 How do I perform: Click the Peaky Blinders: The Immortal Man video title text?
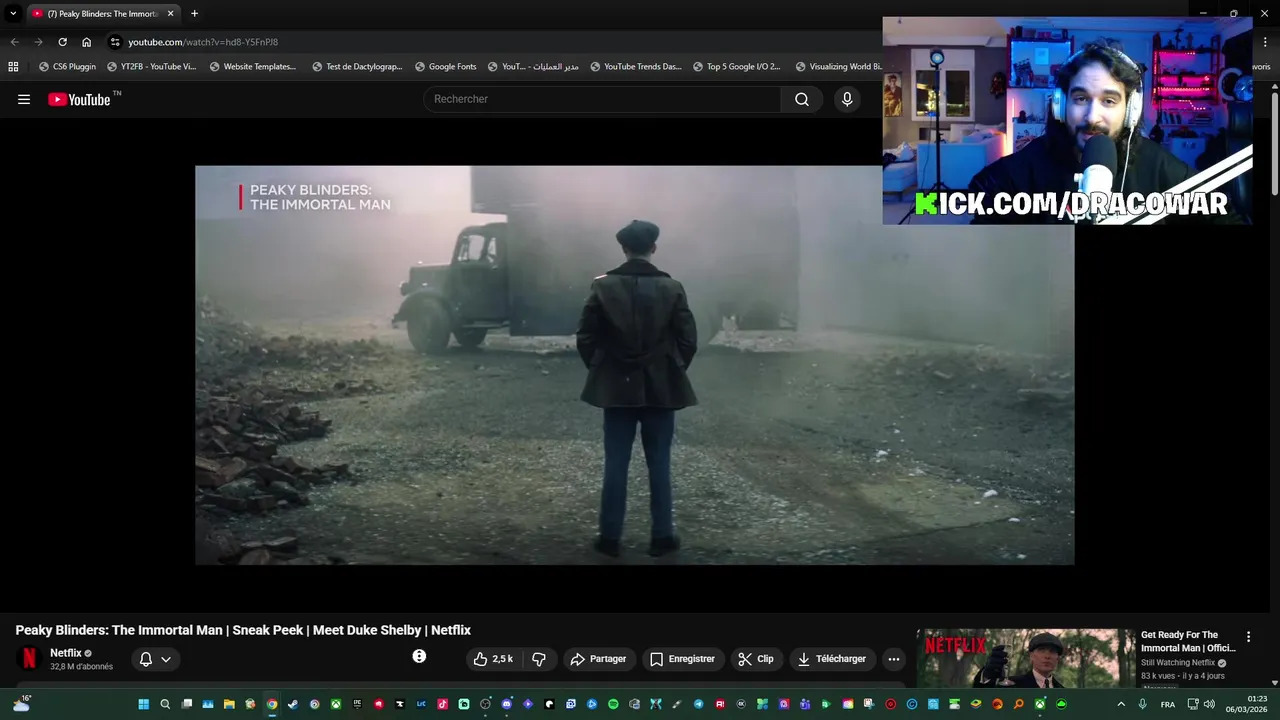click(x=243, y=630)
